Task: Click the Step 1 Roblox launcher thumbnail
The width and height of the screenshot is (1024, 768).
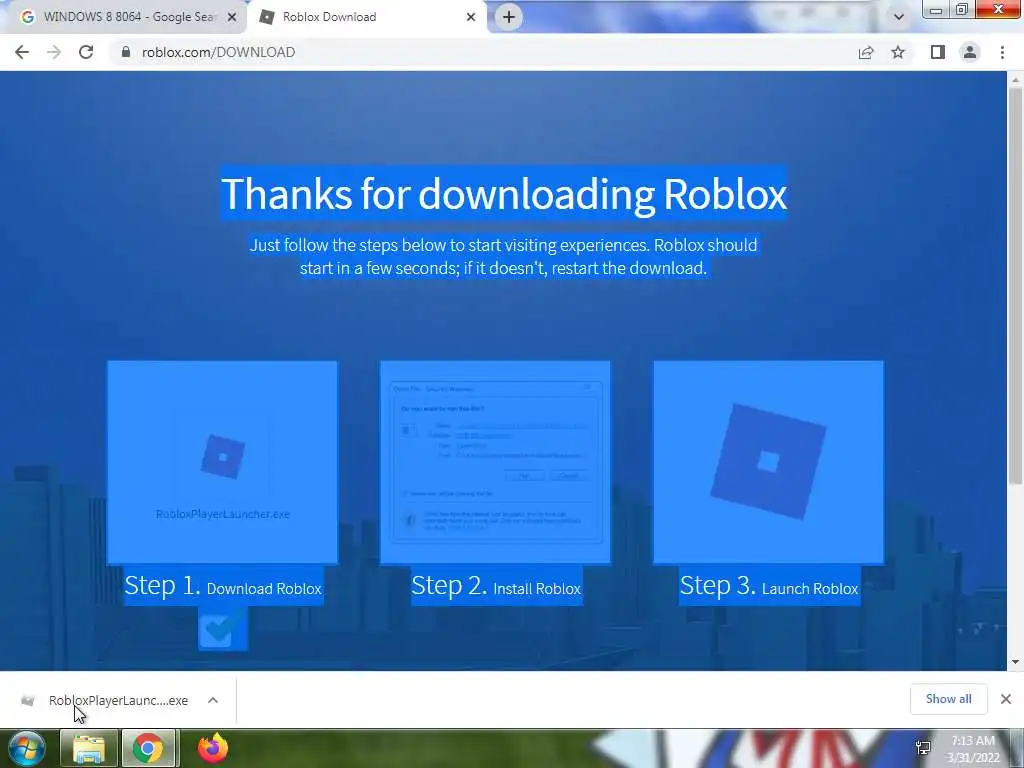Action: click(x=223, y=462)
